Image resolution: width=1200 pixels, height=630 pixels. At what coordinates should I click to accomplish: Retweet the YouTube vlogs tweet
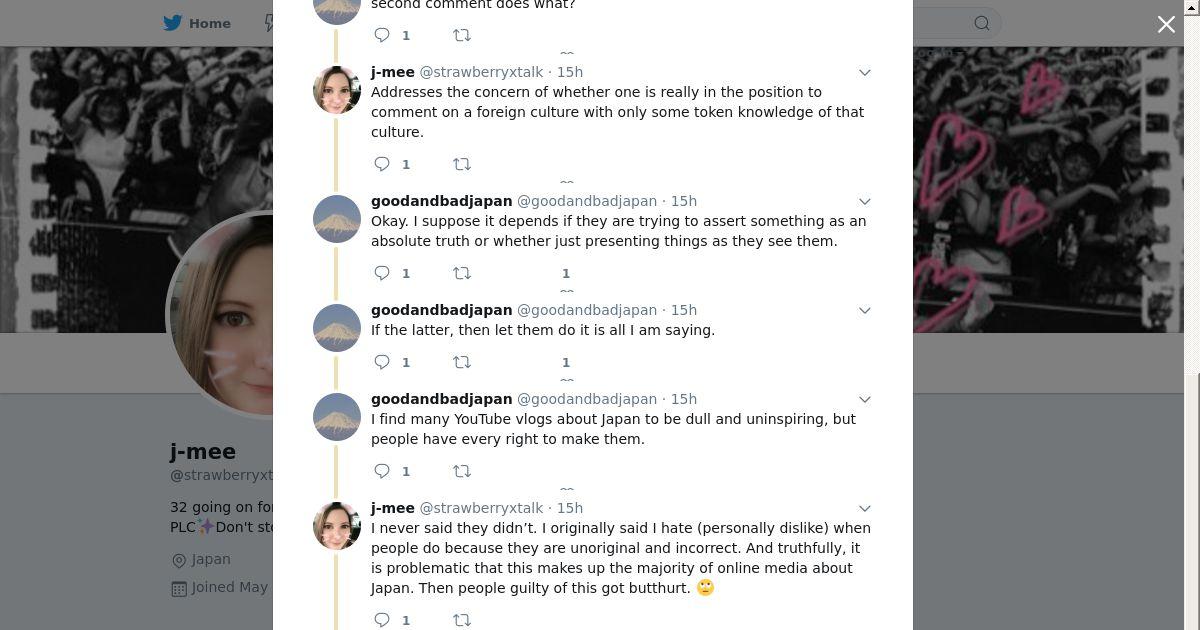pos(462,471)
